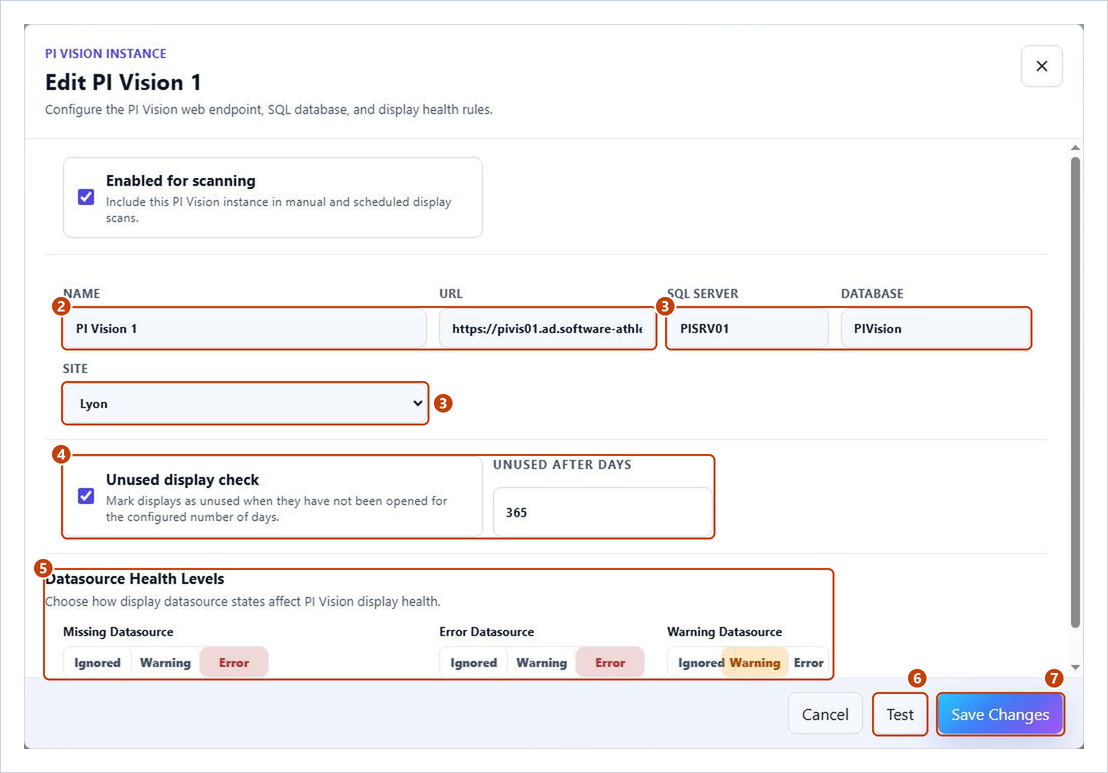This screenshot has height=773, width=1108.
Task: Click the URL input field
Action: [x=547, y=329]
